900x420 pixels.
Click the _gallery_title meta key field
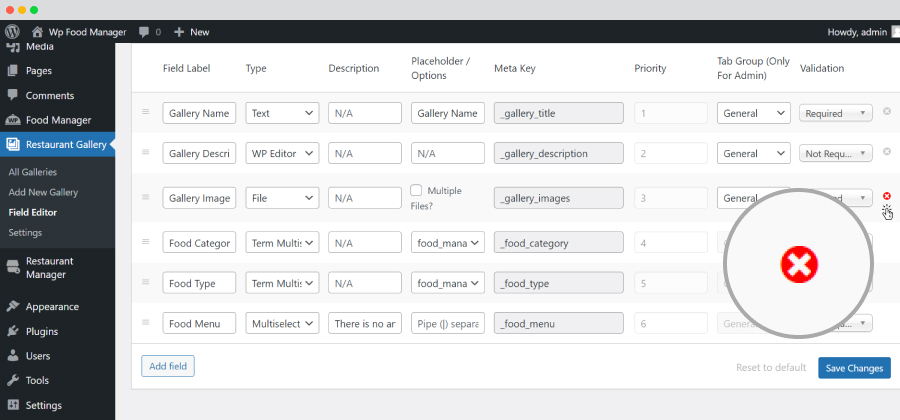coord(558,113)
